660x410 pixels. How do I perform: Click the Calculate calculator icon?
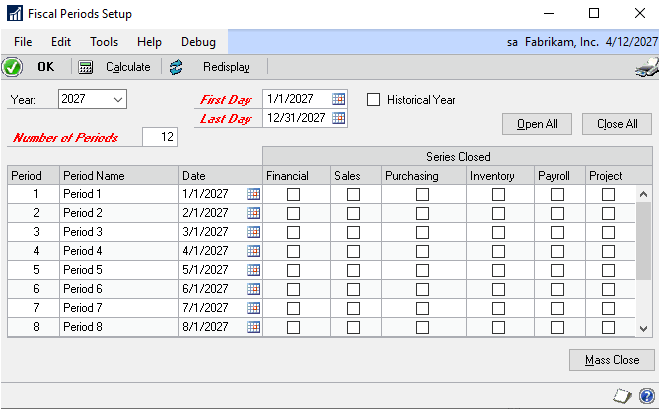pos(85,67)
